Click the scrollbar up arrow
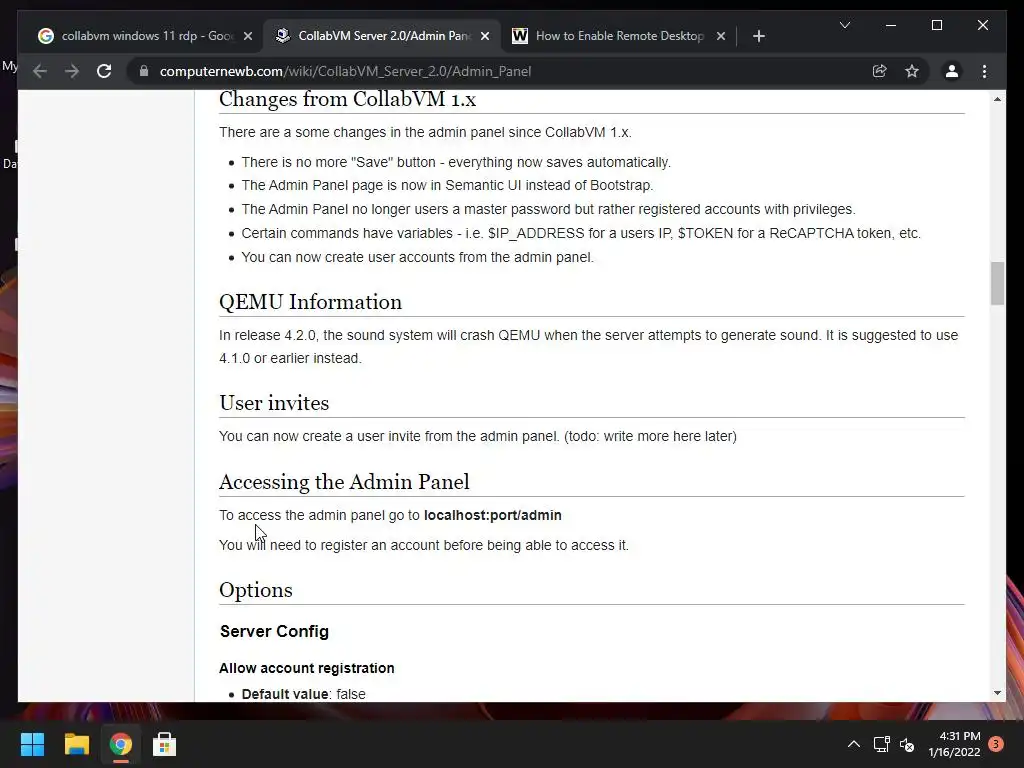Image resolution: width=1024 pixels, height=768 pixels. point(997,99)
